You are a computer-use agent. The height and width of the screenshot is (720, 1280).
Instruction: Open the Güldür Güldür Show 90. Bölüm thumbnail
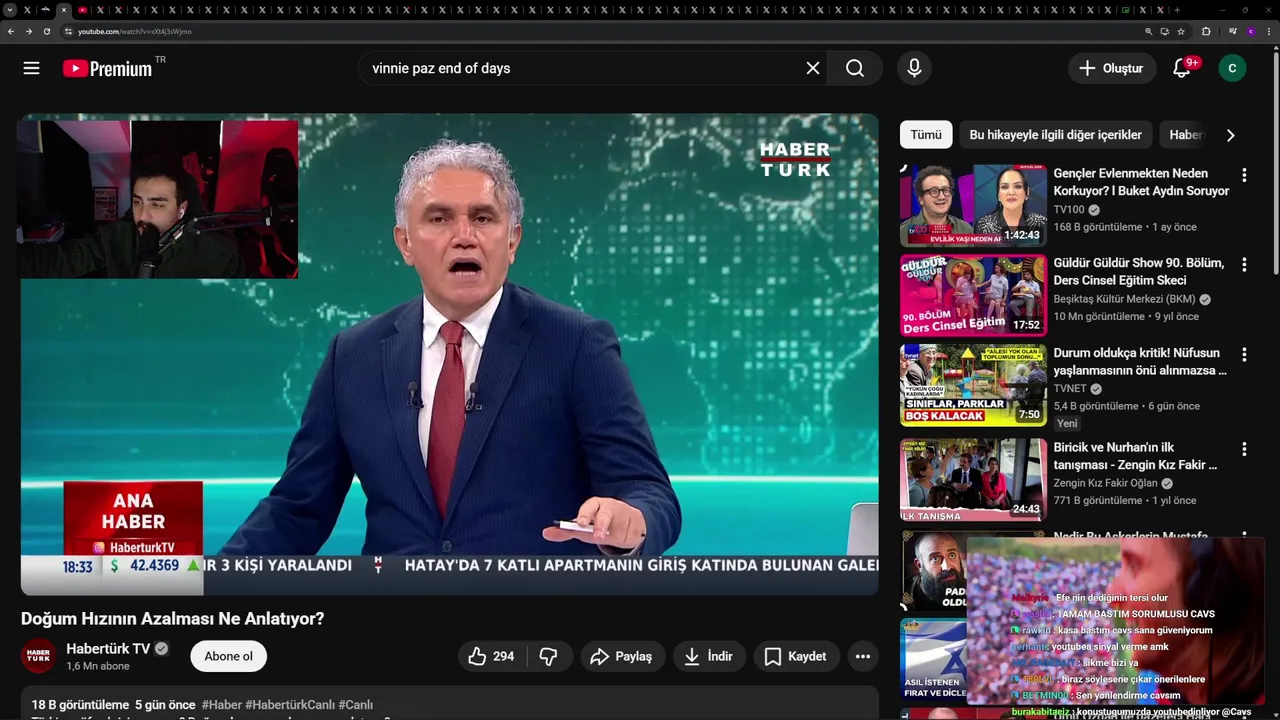(973, 295)
